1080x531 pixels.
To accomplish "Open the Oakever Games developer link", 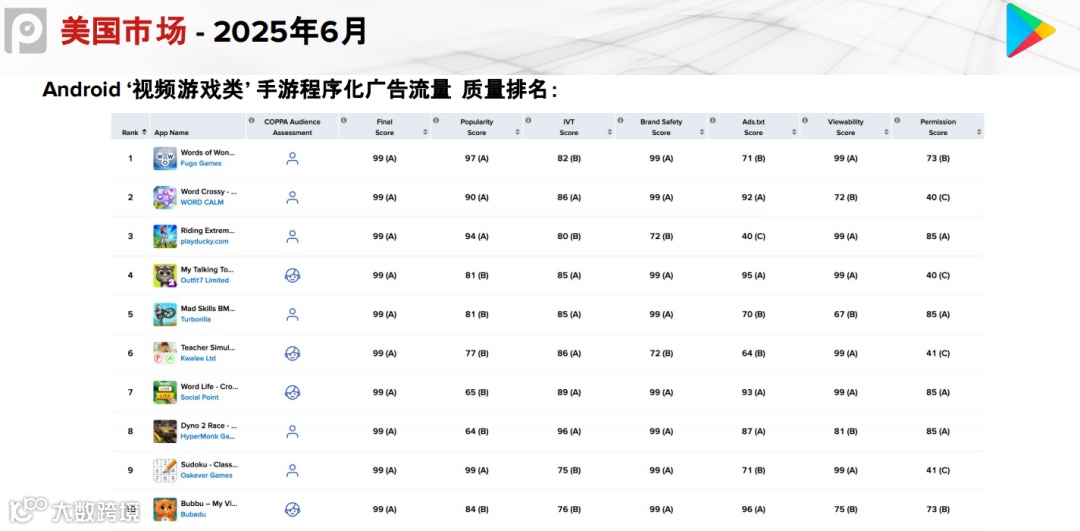I will pyautogui.click(x=207, y=475).
